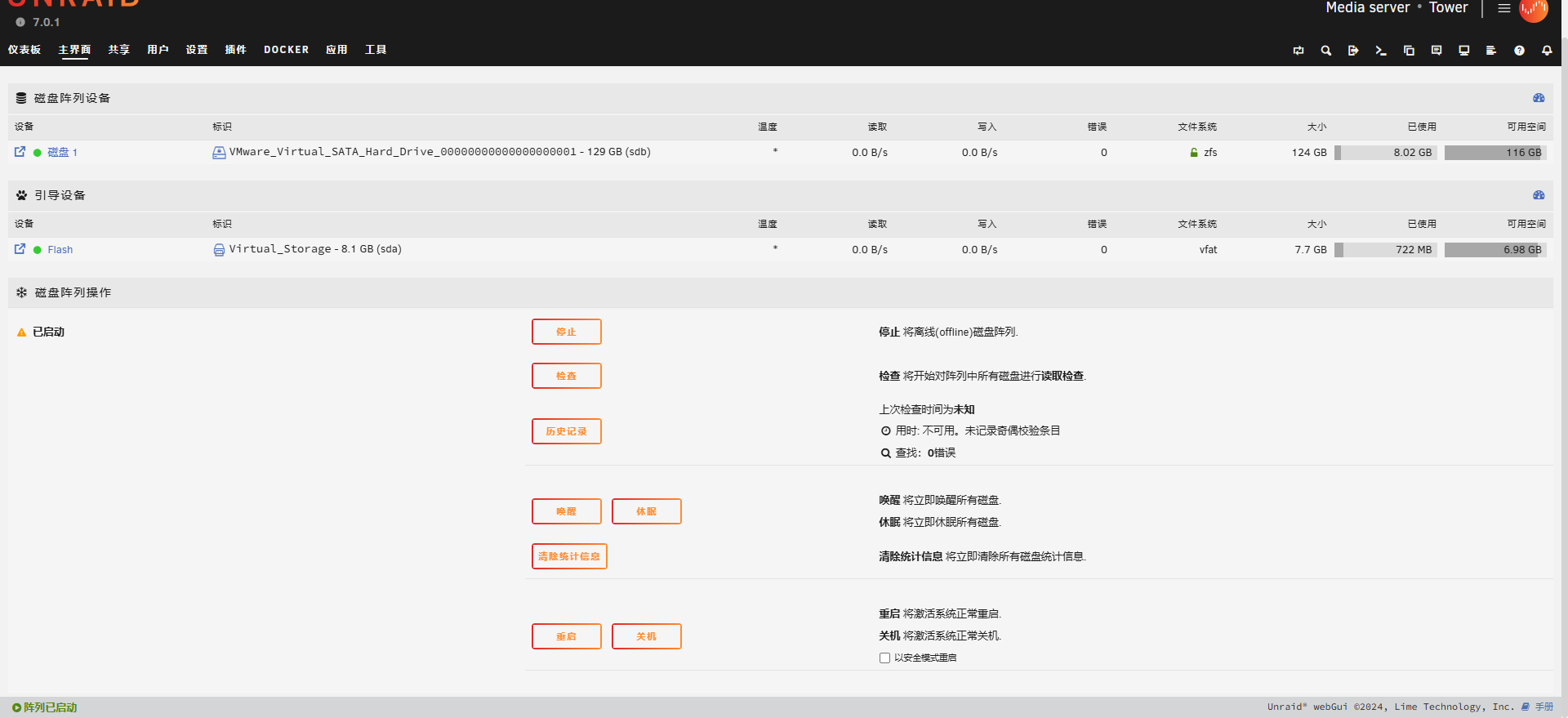
Task: Toggle the boot device section gauge icon
Action: click(1539, 195)
